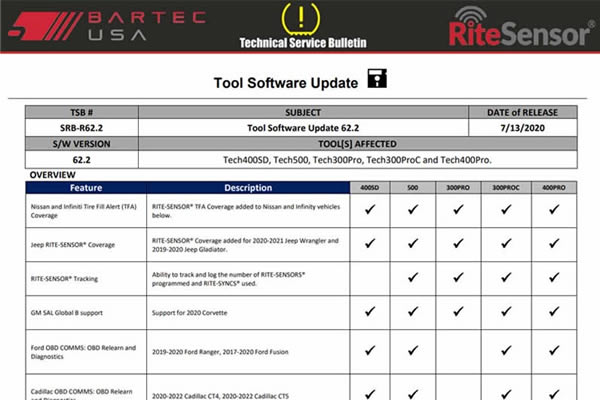Click the 'Tool Software Update' page title
The image size is (600, 400).
pyautogui.click(x=286, y=83)
